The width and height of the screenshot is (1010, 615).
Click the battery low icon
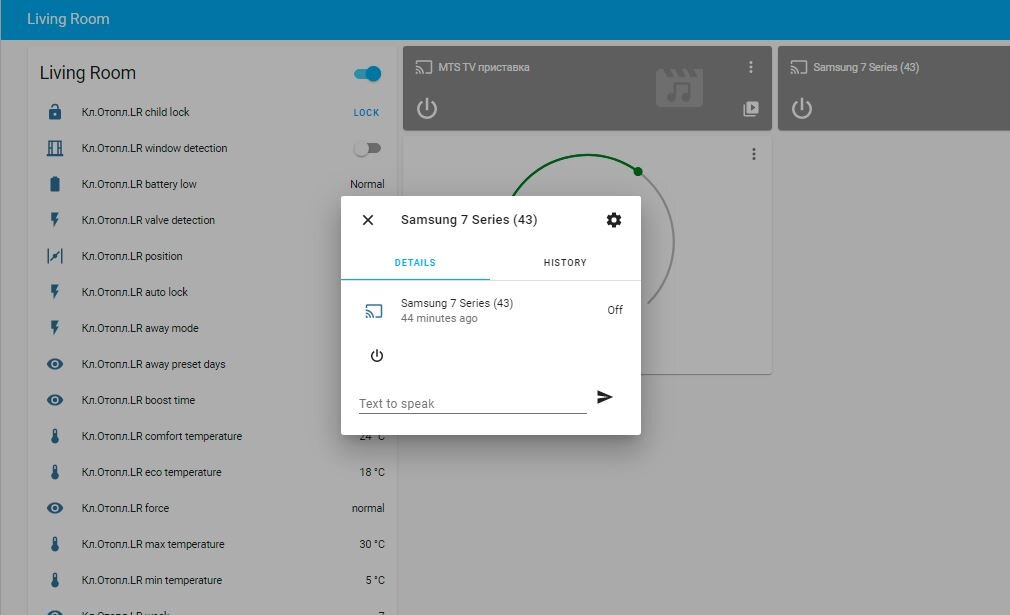(x=55, y=184)
